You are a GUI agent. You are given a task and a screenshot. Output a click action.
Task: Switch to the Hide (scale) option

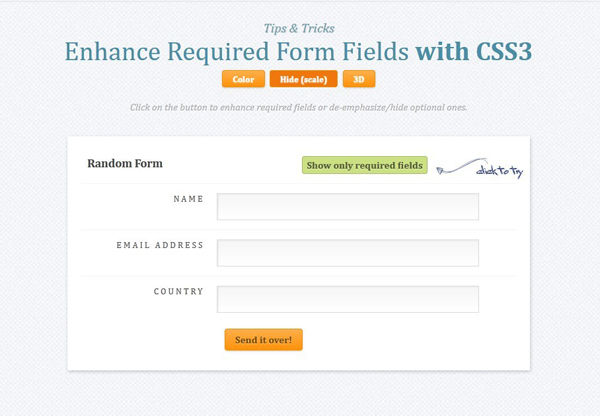[303, 79]
